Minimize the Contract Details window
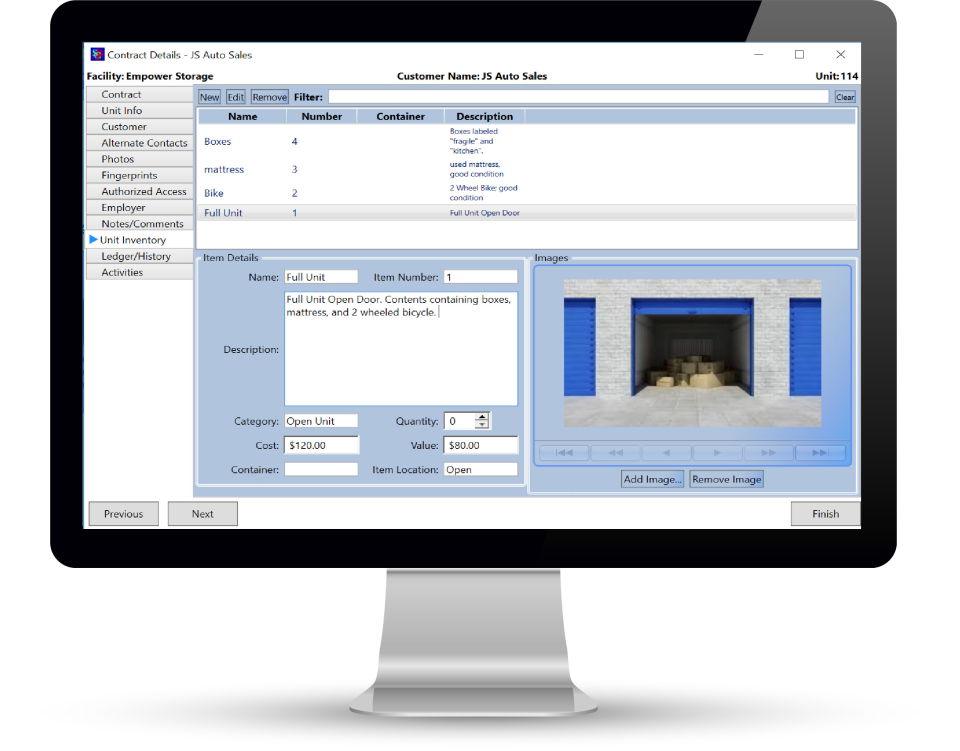This screenshot has height=751, width=960. (759, 54)
